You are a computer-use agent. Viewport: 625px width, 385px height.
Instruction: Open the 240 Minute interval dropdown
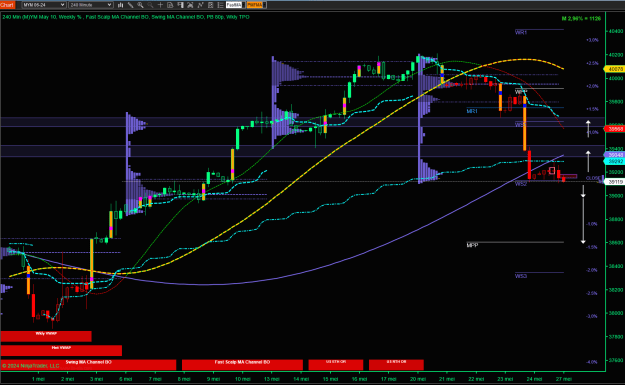click(91, 5)
